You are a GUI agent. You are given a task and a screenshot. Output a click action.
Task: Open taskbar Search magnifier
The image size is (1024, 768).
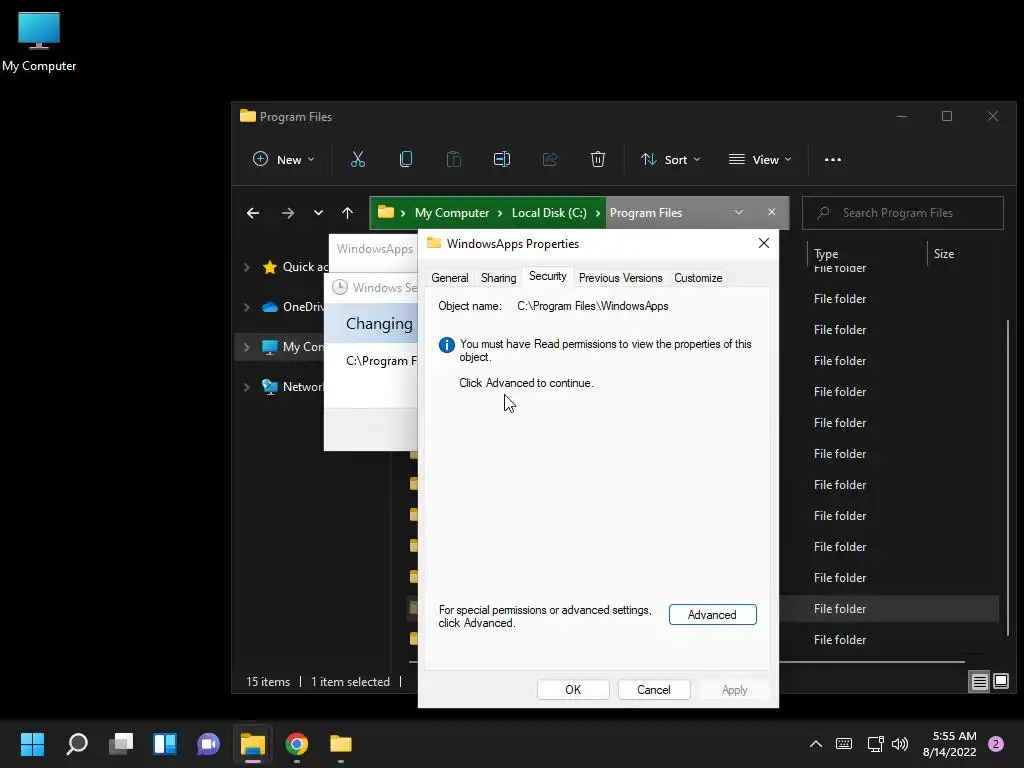coord(77,744)
